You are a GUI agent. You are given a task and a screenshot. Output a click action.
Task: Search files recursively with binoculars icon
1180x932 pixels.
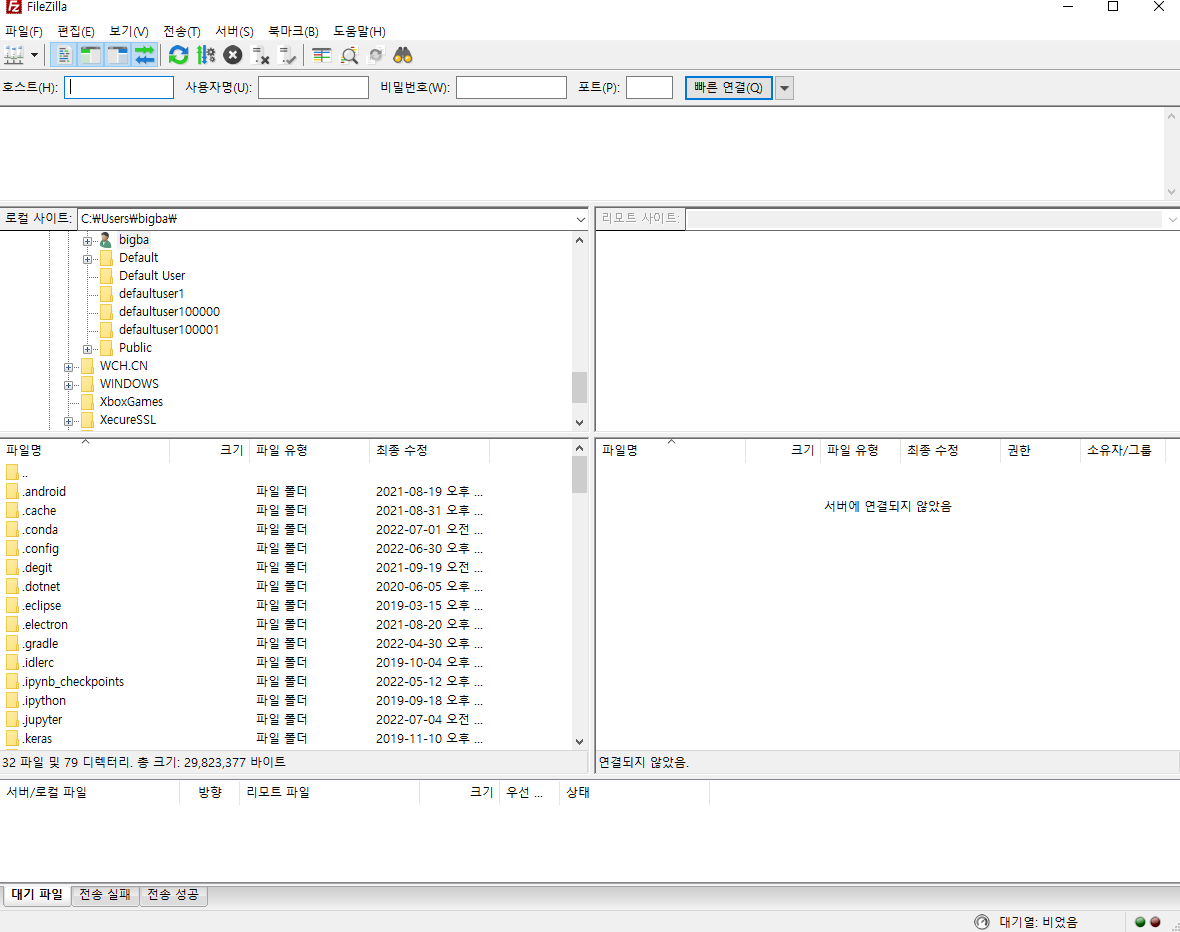click(x=403, y=55)
